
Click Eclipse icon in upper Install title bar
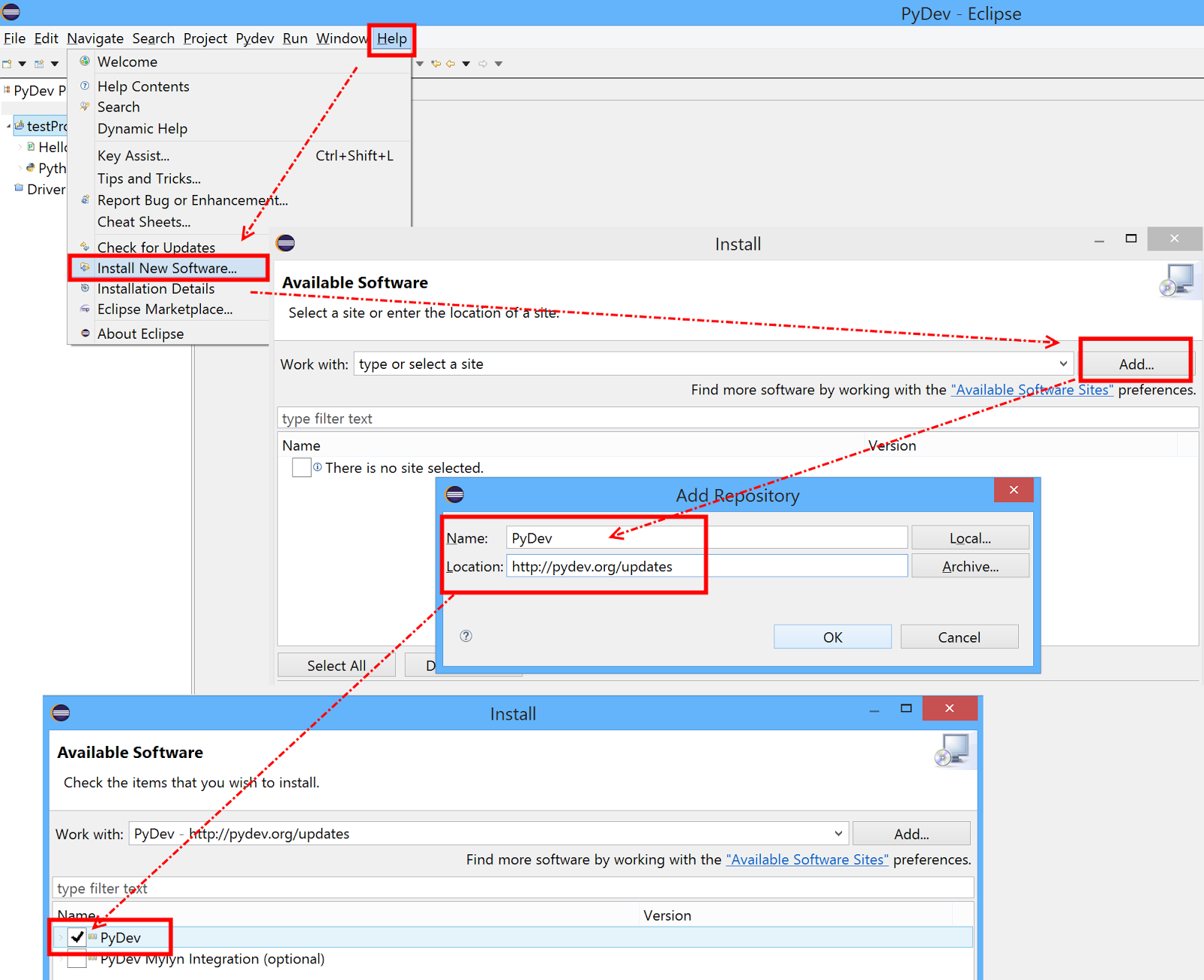[285, 243]
